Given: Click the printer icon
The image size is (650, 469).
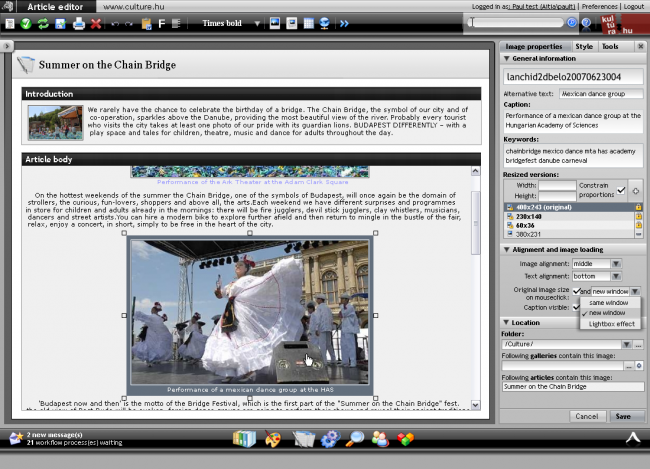Looking at the screenshot, I should 78,24.
